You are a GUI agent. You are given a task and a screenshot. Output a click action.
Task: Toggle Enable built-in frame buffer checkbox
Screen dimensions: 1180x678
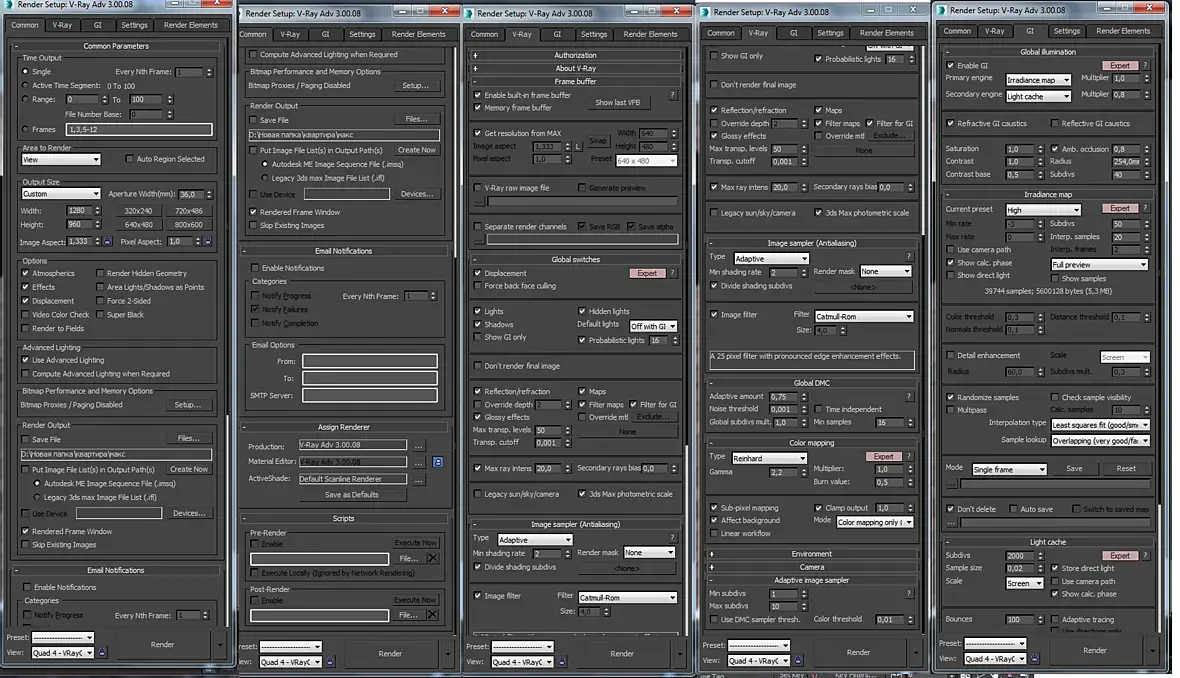[478, 95]
